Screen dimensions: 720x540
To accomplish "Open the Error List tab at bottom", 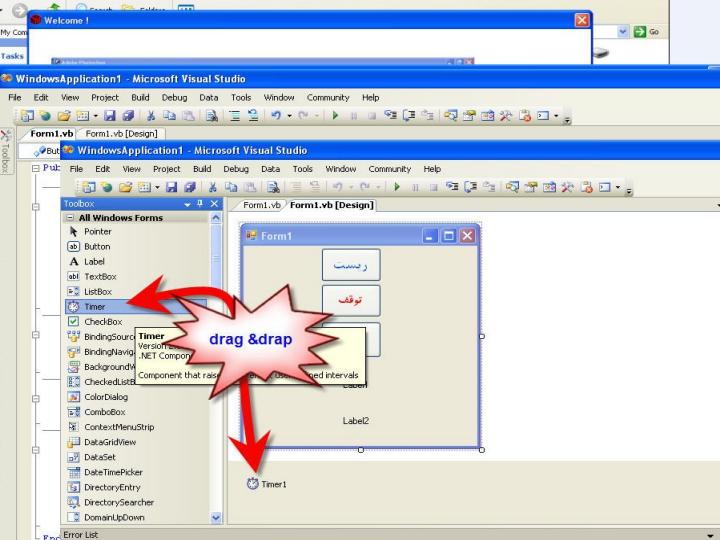I will [x=80, y=534].
